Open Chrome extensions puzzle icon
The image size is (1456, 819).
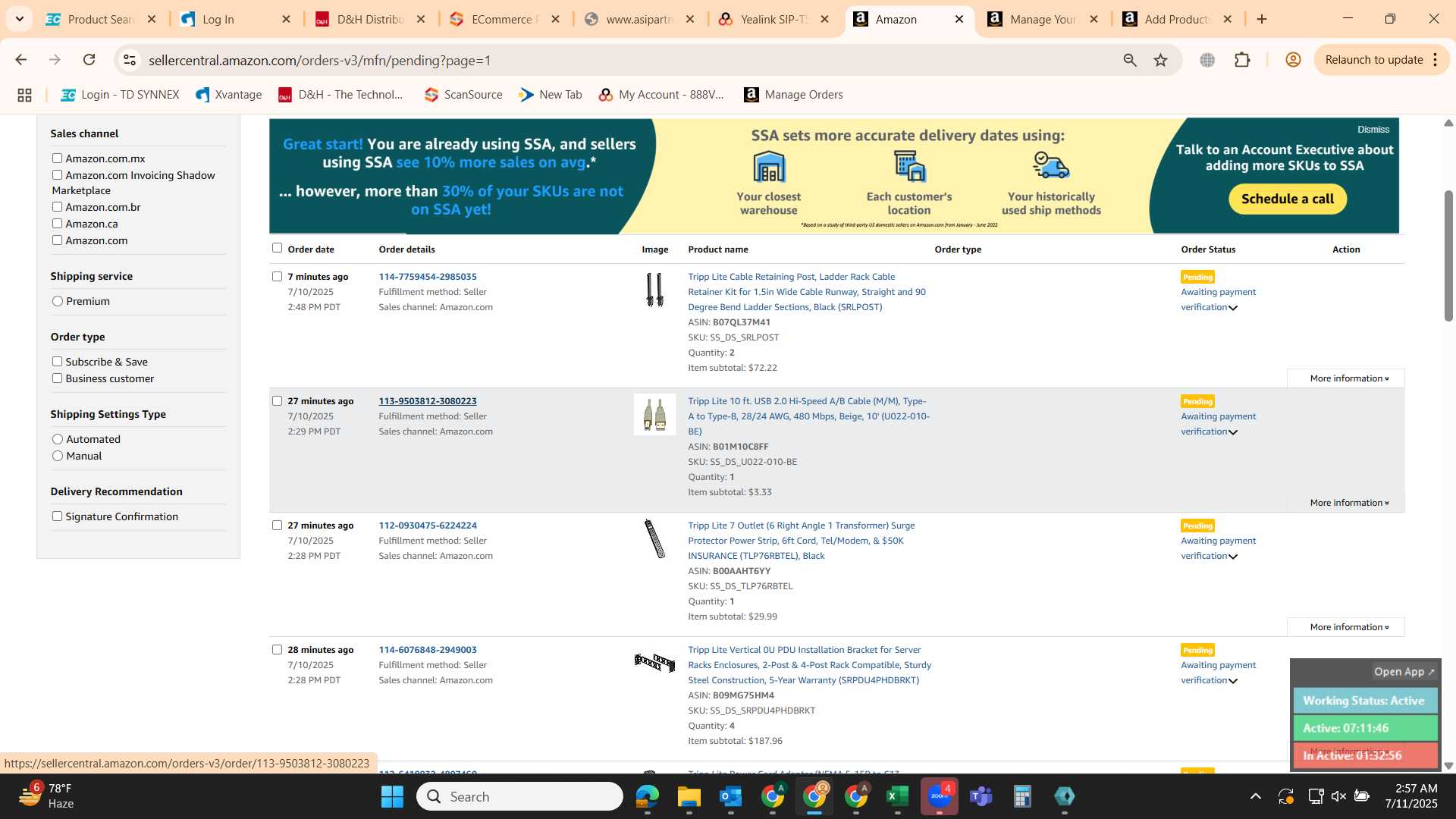pos(1242,60)
